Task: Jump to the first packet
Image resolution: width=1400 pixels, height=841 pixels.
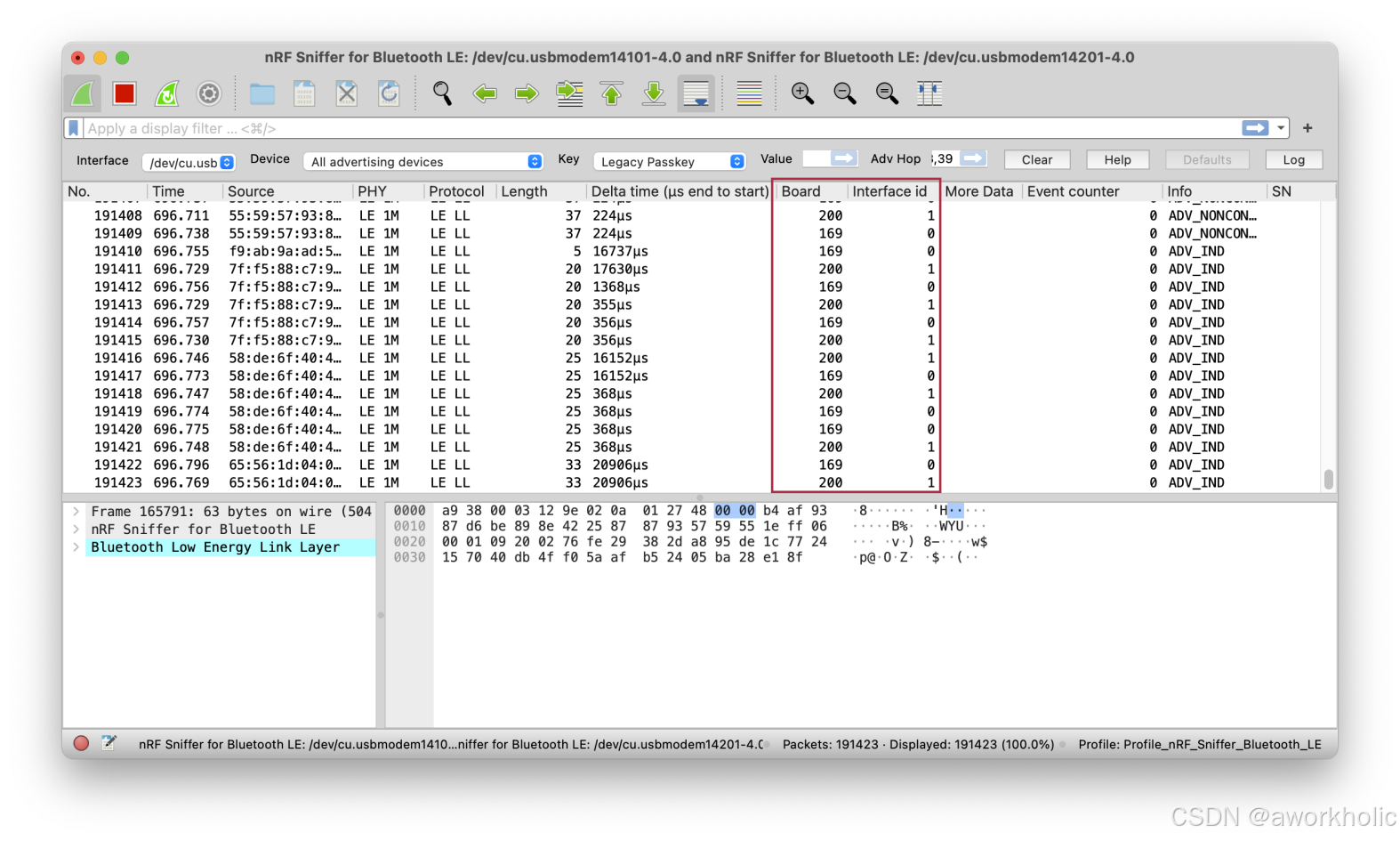Action: point(612,93)
